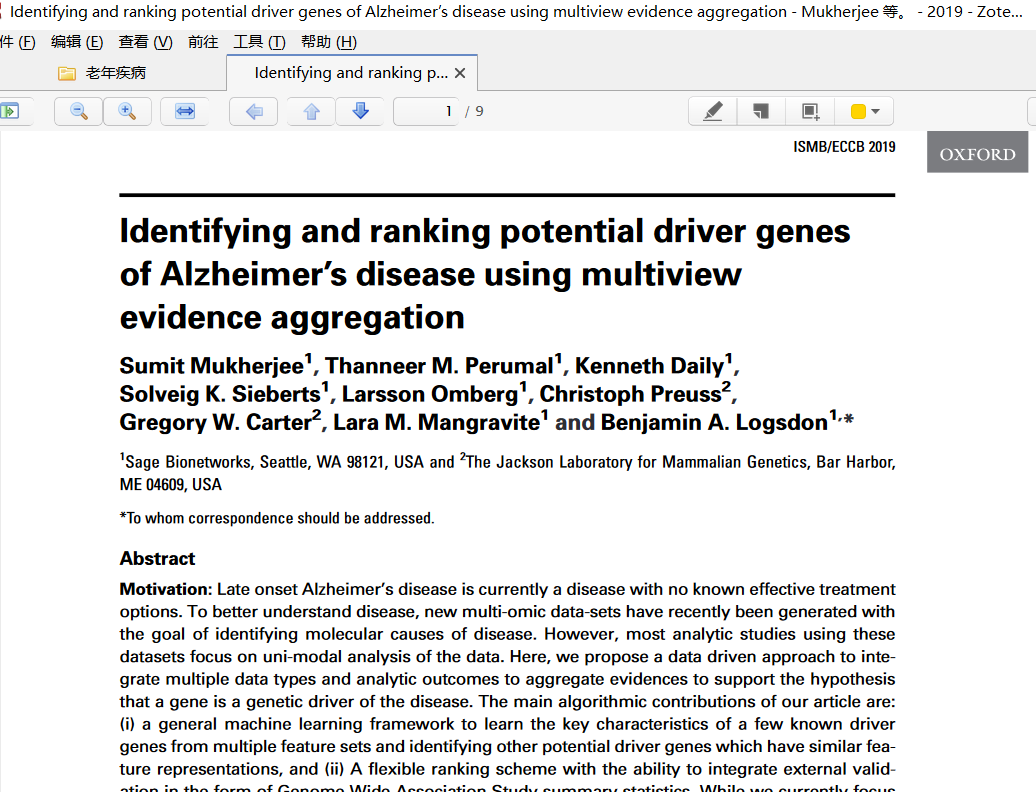Select the highlight text tool
Image resolution: width=1036 pixels, height=792 pixels.
click(712, 111)
